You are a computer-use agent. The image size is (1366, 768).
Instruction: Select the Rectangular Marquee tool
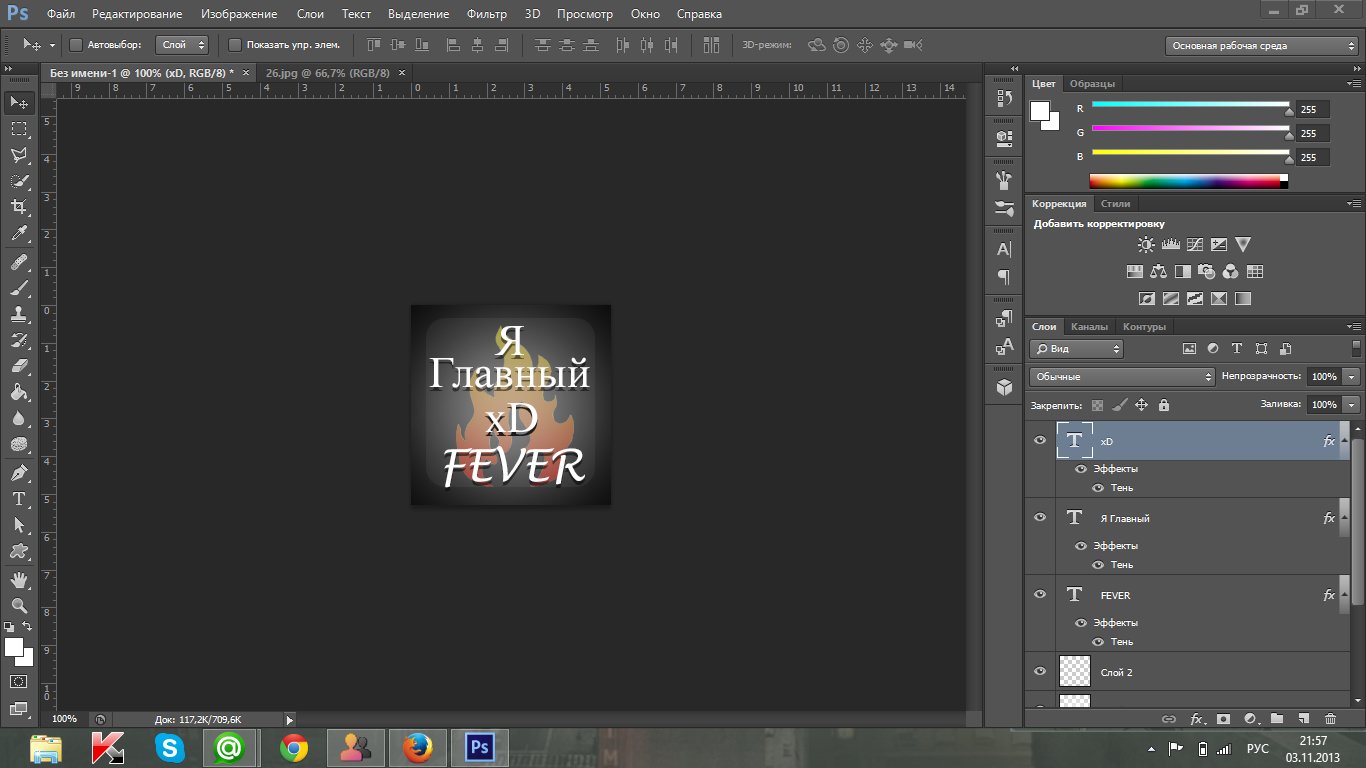[19, 129]
